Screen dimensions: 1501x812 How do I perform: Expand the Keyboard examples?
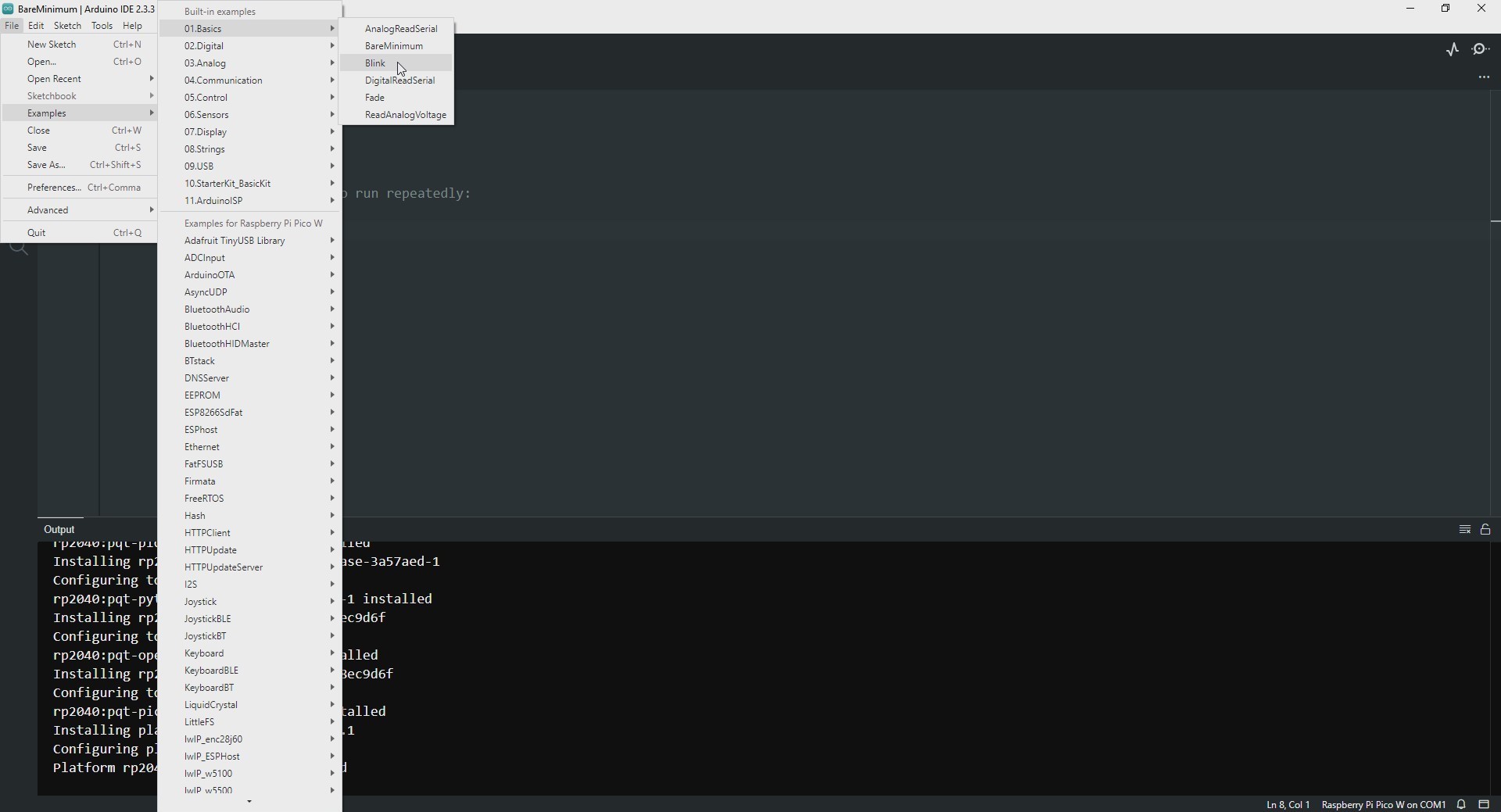[250, 653]
